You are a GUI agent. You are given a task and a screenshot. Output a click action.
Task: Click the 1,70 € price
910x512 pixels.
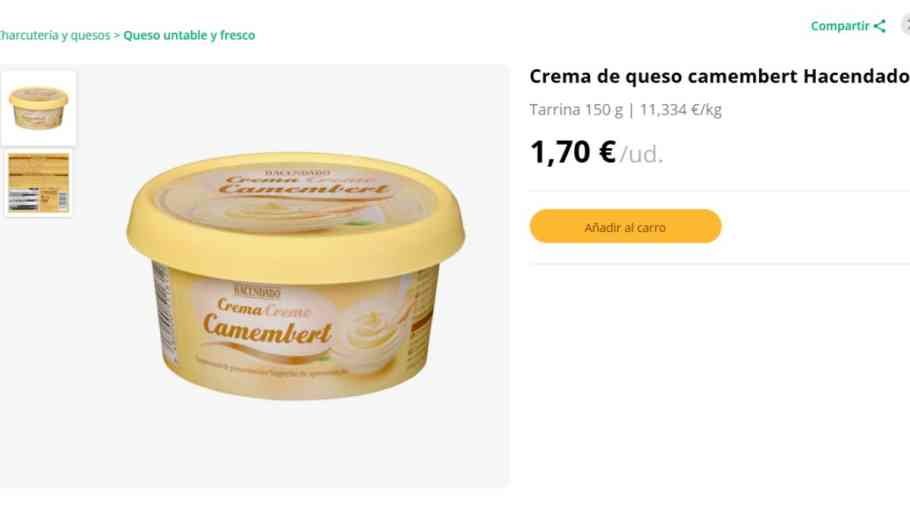573,153
